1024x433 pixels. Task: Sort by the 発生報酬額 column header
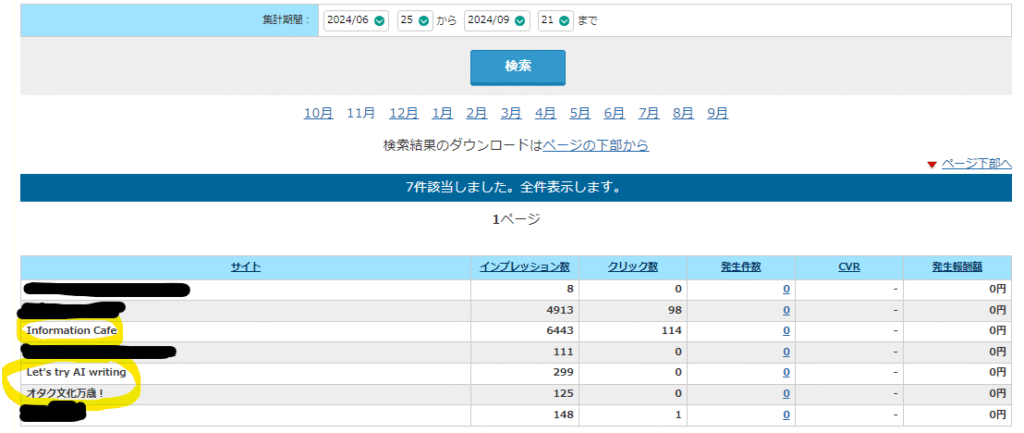(957, 267)
